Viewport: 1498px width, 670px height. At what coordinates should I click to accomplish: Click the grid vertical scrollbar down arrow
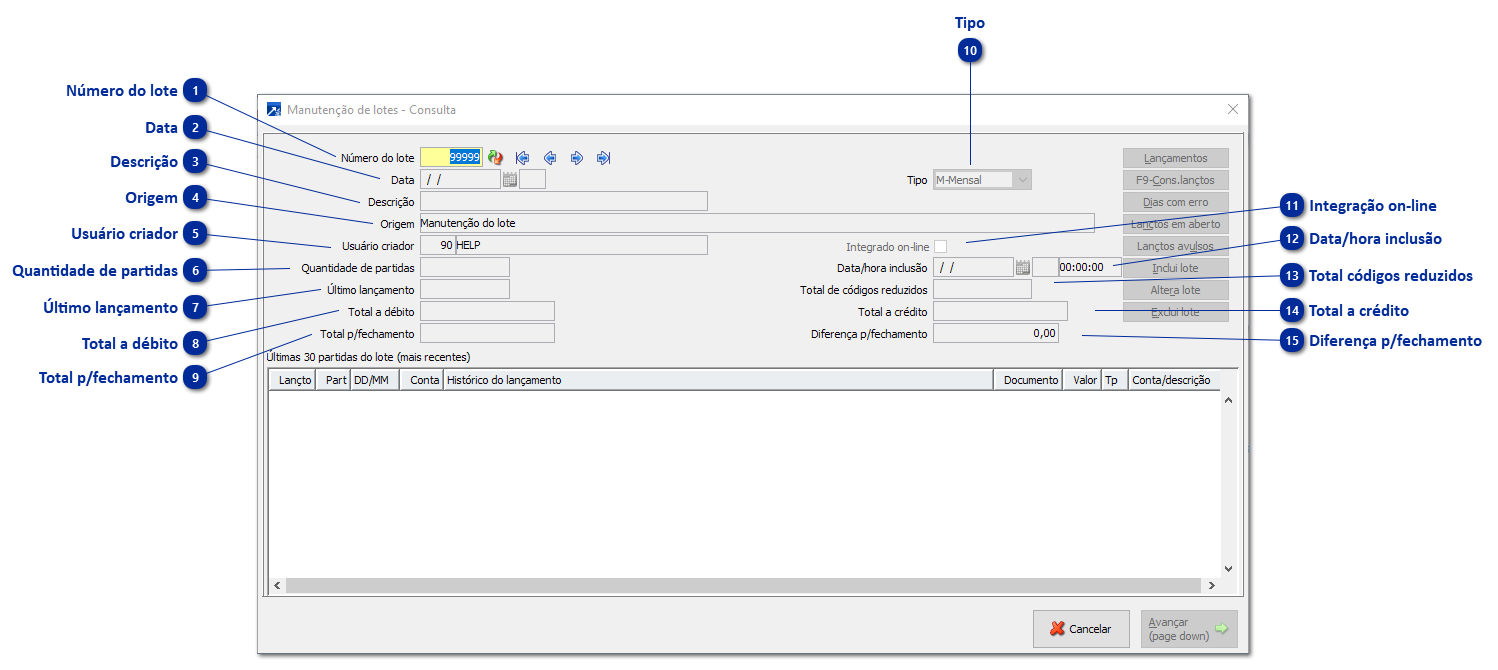tap(1229, 568)
